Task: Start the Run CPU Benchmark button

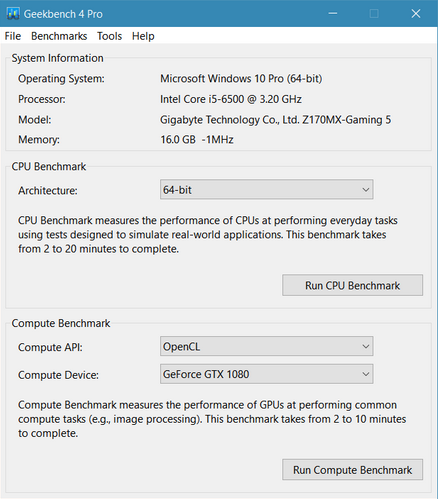Action: pyautogui.click(x=352, y=285)
